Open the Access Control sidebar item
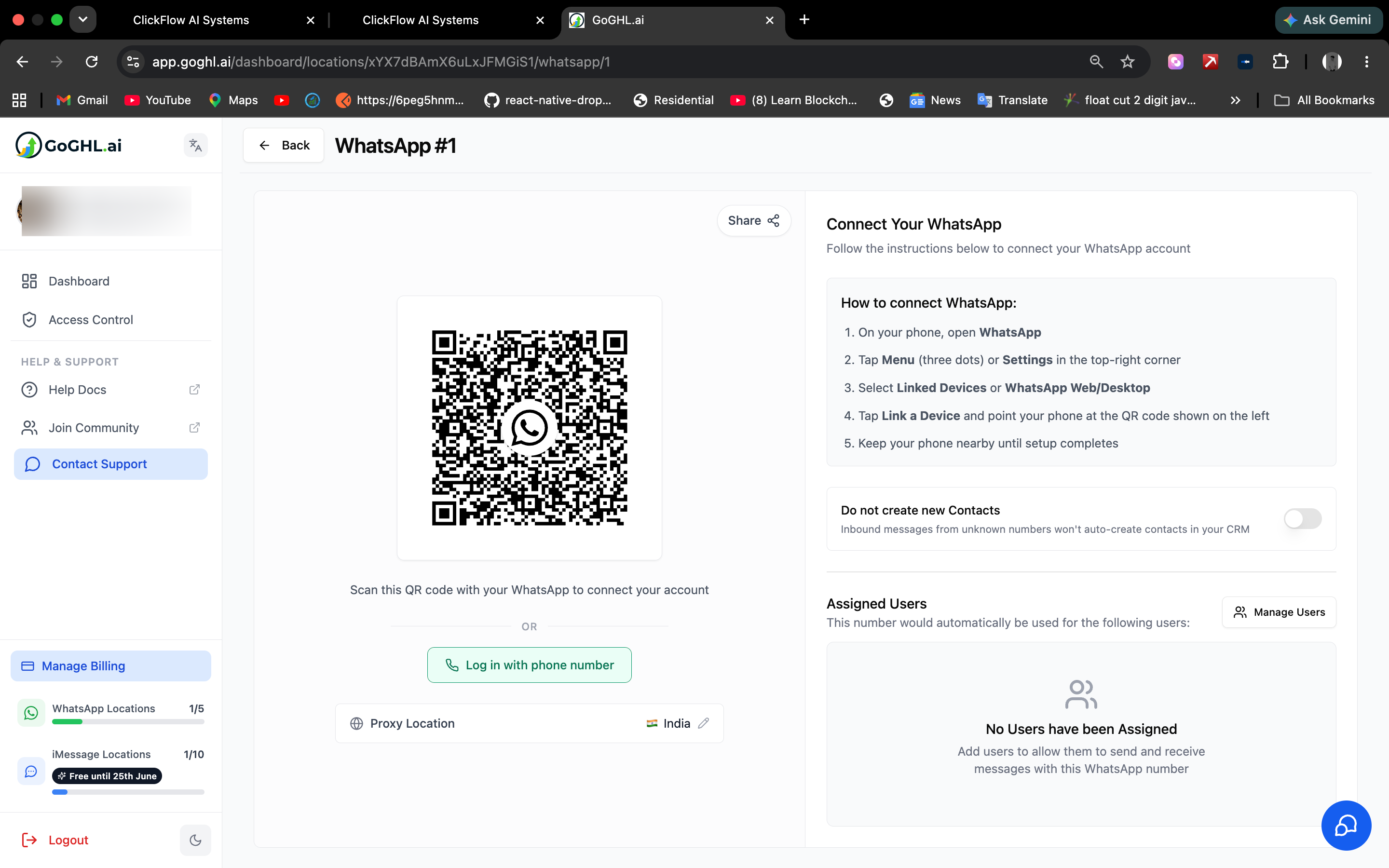Viewport: 1389px width, 868px height. coord(111,320)
